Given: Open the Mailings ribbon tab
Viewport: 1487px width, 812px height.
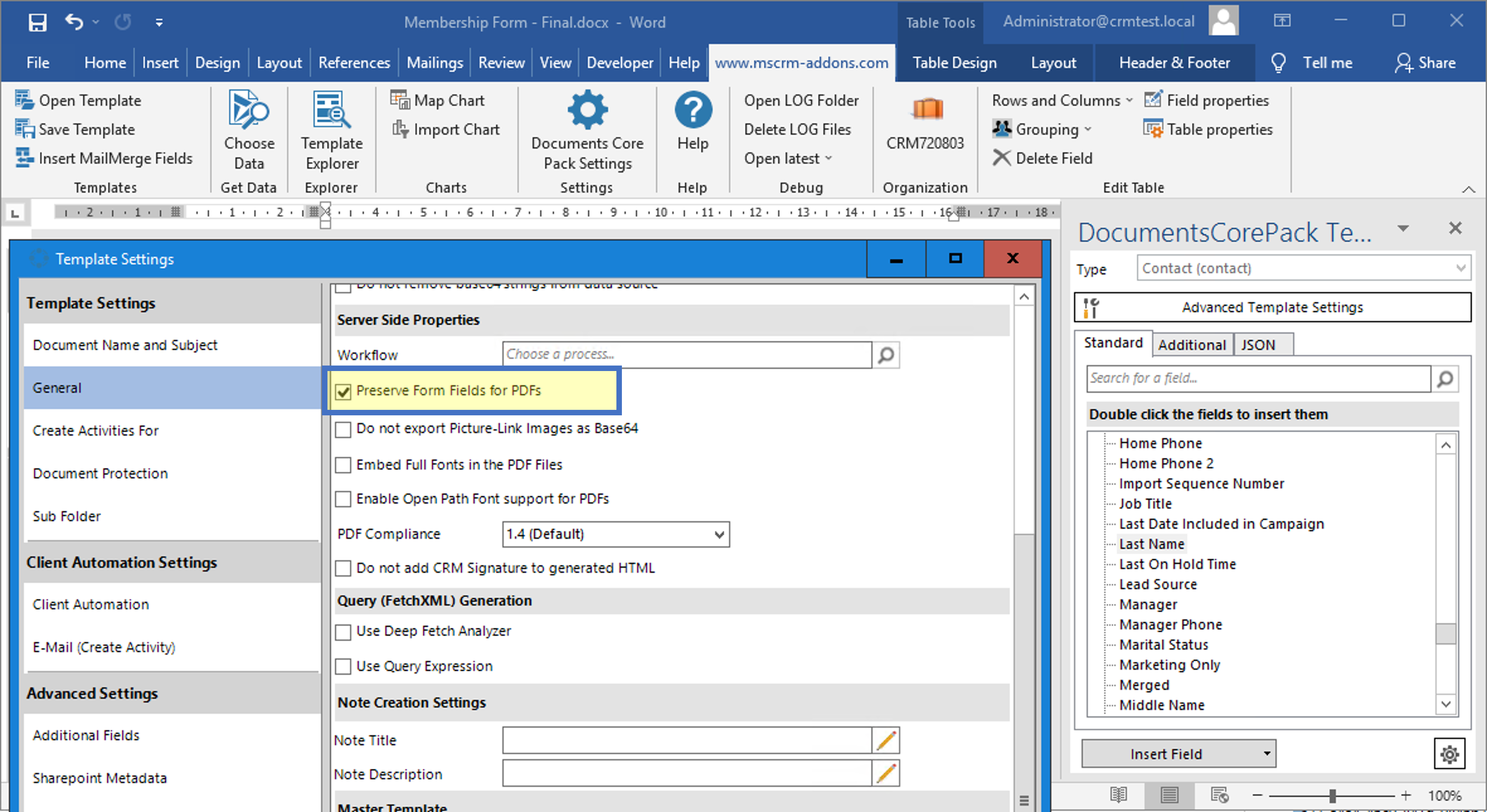Looking at the screenshot, I should tap(435, 63).
